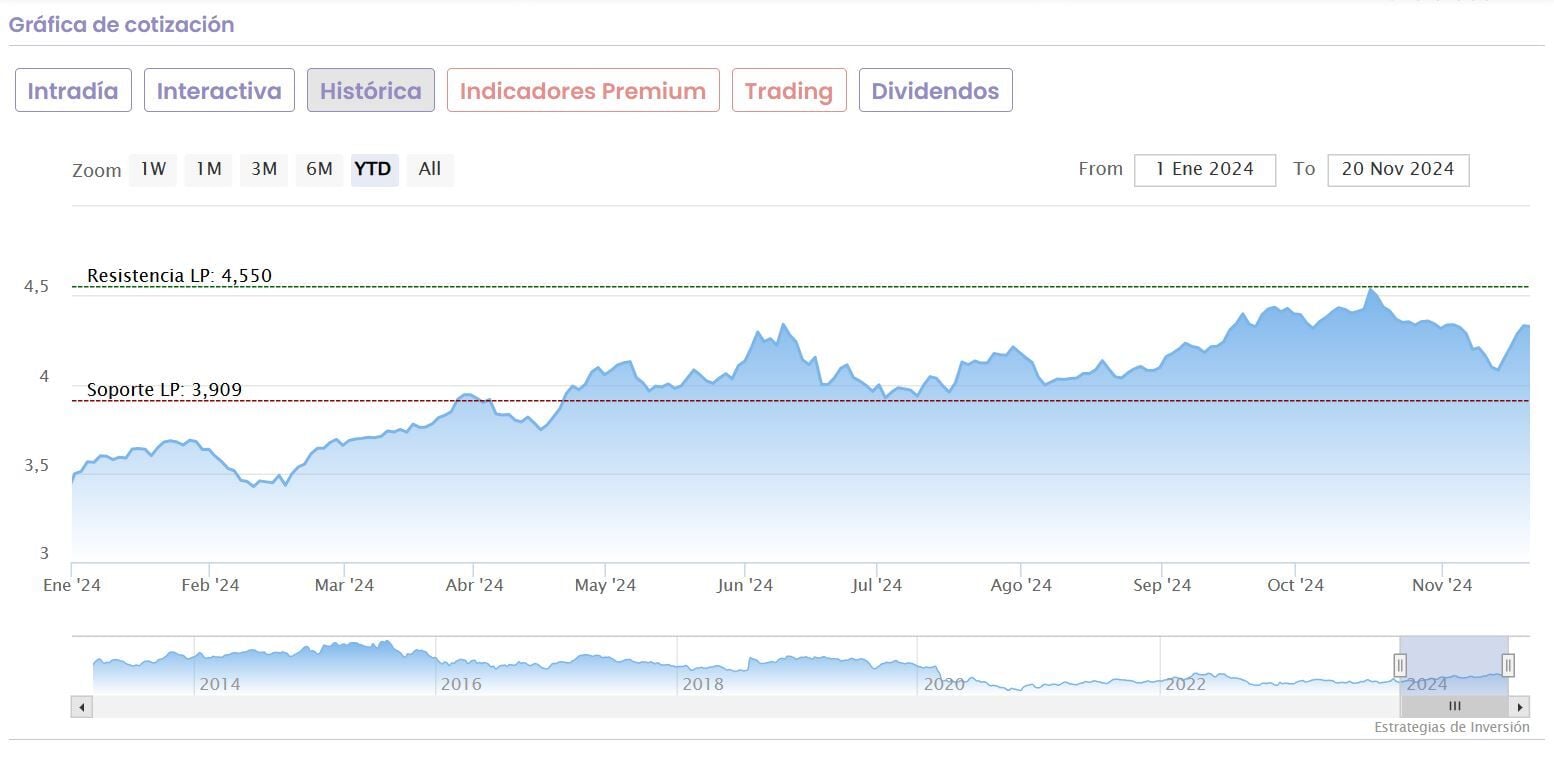Click the right scroll arrow of navigator
The height and width of the screenshot is (769, 1554).
click(1520, 707)
